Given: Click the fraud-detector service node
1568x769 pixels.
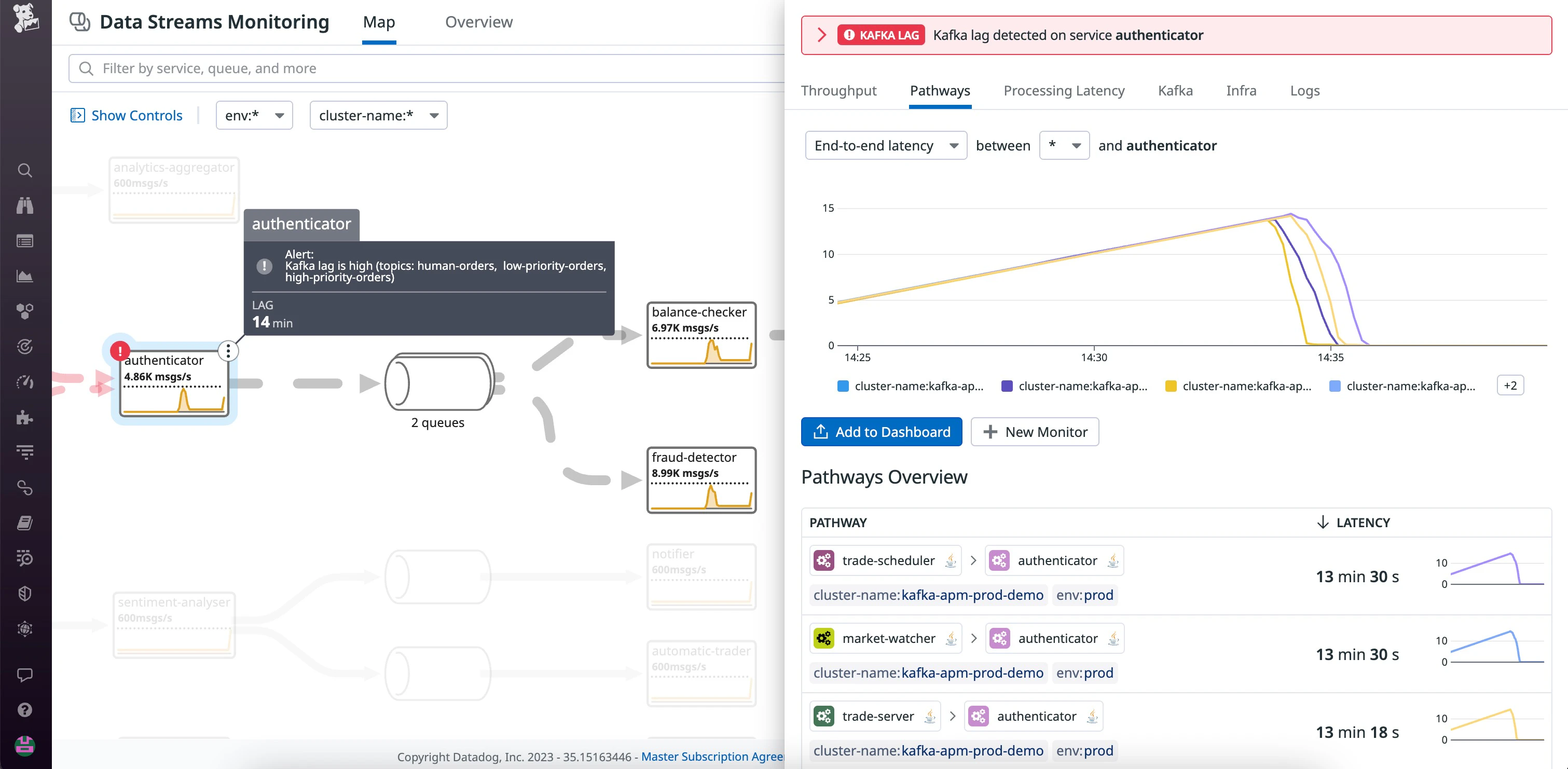Looking at the screenshot, I should 701,480.
